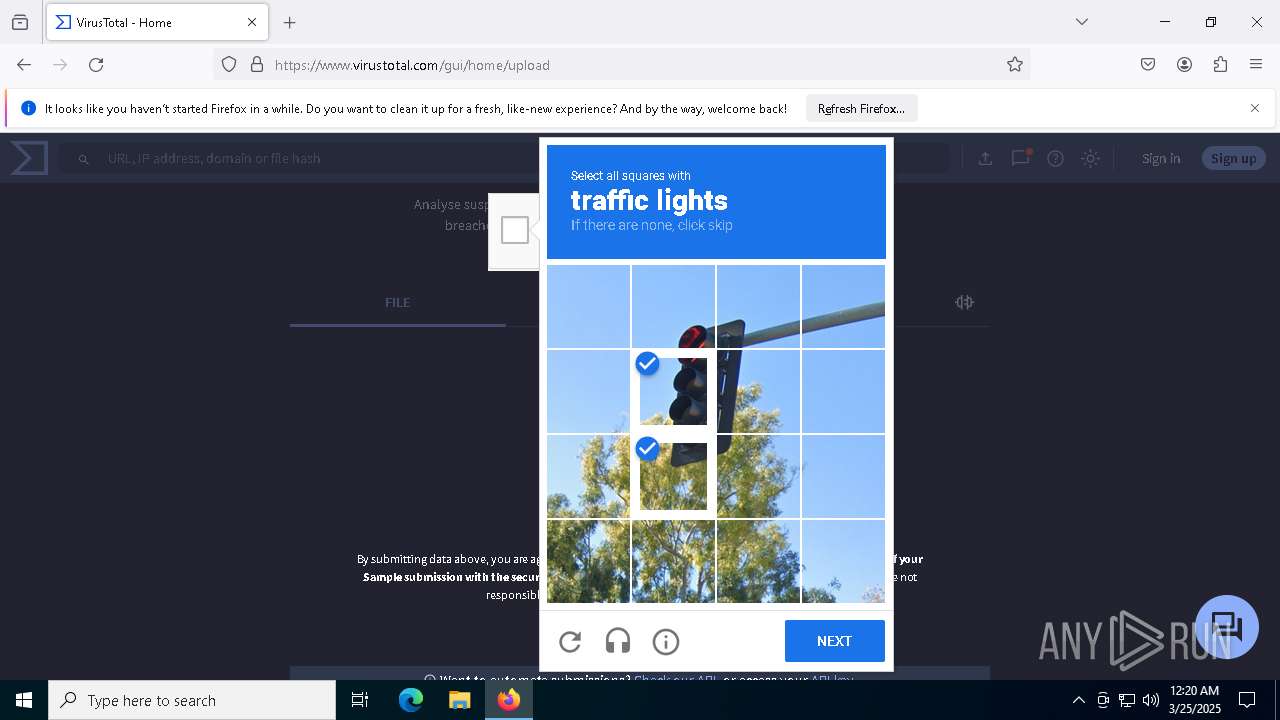Open Task View on the taskbar

360,700
